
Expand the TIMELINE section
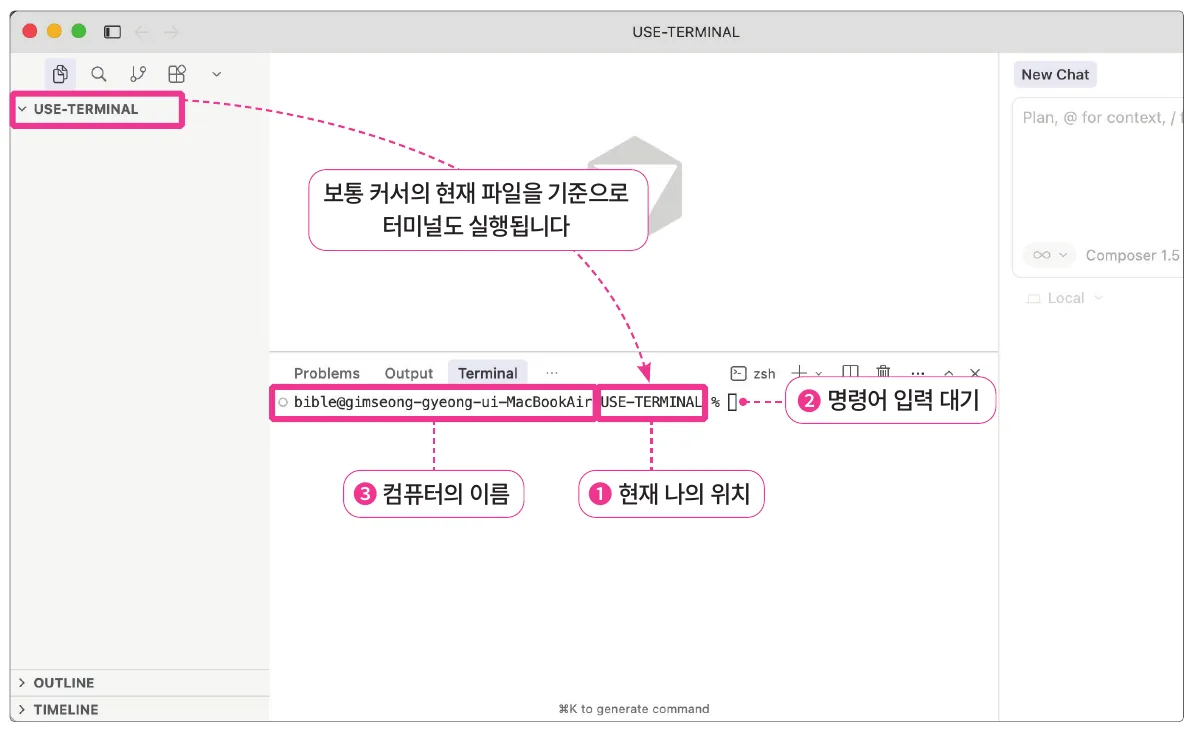[141, 709]
